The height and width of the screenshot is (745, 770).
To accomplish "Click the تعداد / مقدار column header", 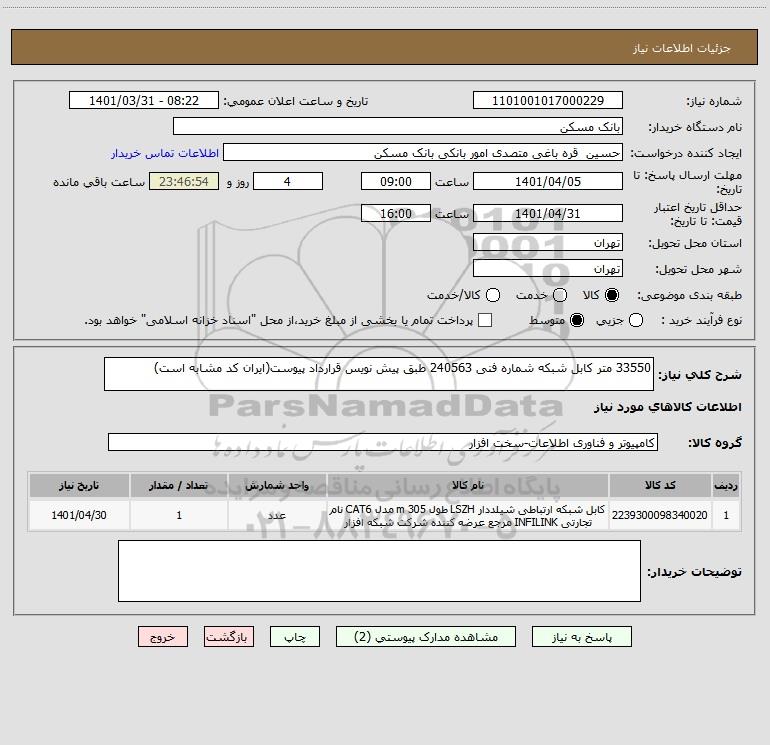I will (x=179, y=485).
